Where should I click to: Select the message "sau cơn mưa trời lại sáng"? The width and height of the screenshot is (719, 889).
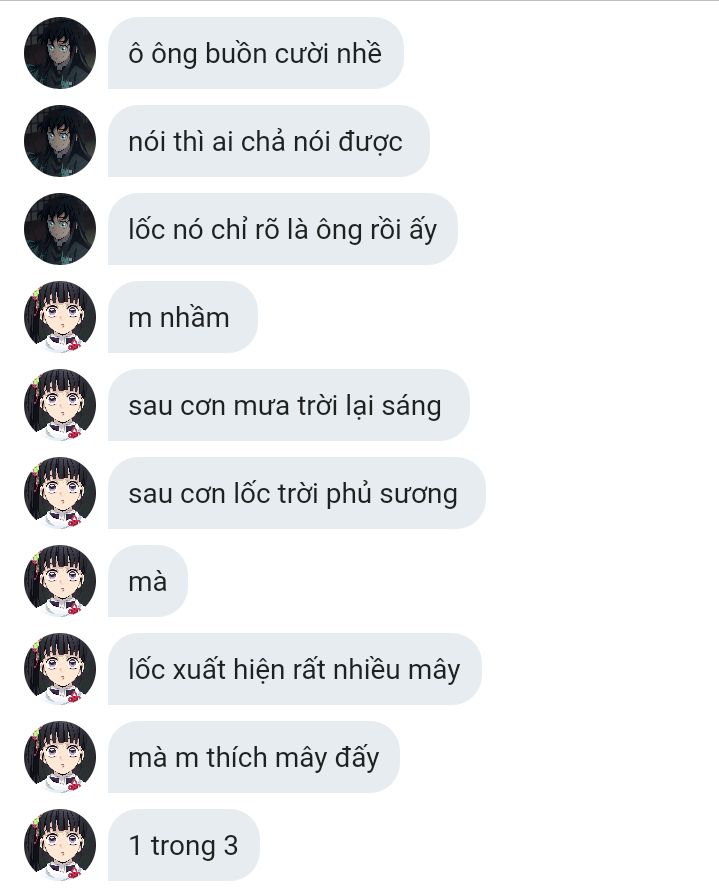[289, 405]
